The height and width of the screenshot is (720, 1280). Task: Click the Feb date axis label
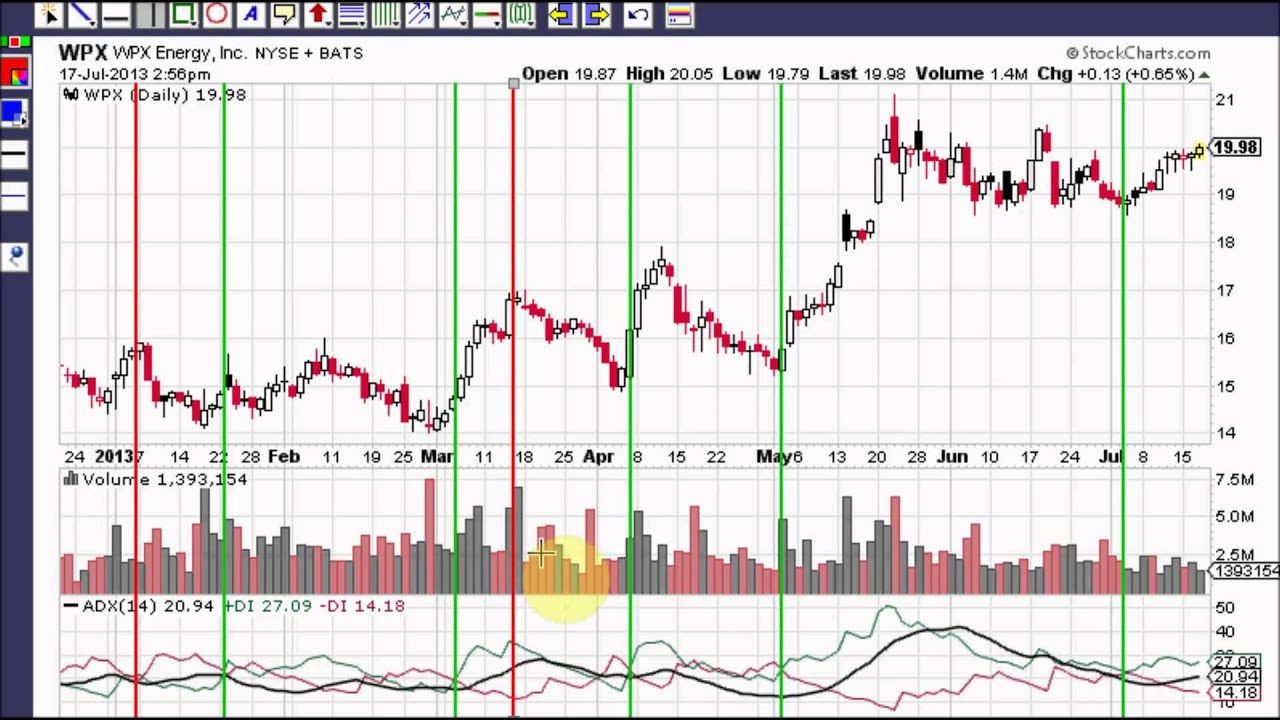pyautogui.click(x=283, y=457)
